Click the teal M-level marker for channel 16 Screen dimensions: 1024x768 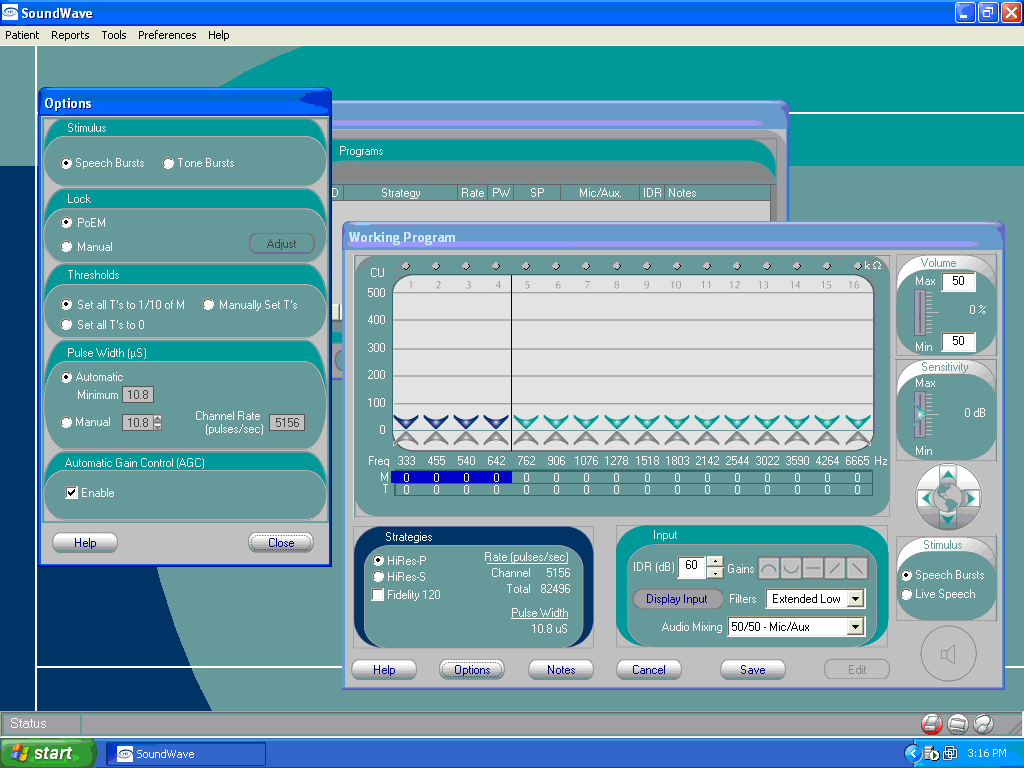click(x=857, y=422)
